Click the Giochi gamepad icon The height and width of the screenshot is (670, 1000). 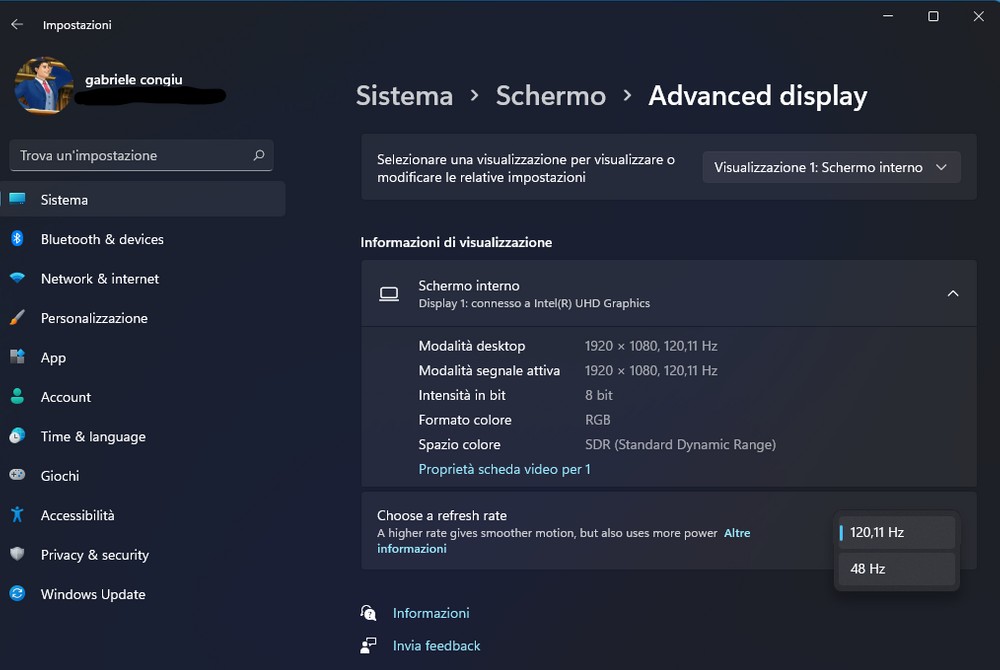[x=17, y=476]
